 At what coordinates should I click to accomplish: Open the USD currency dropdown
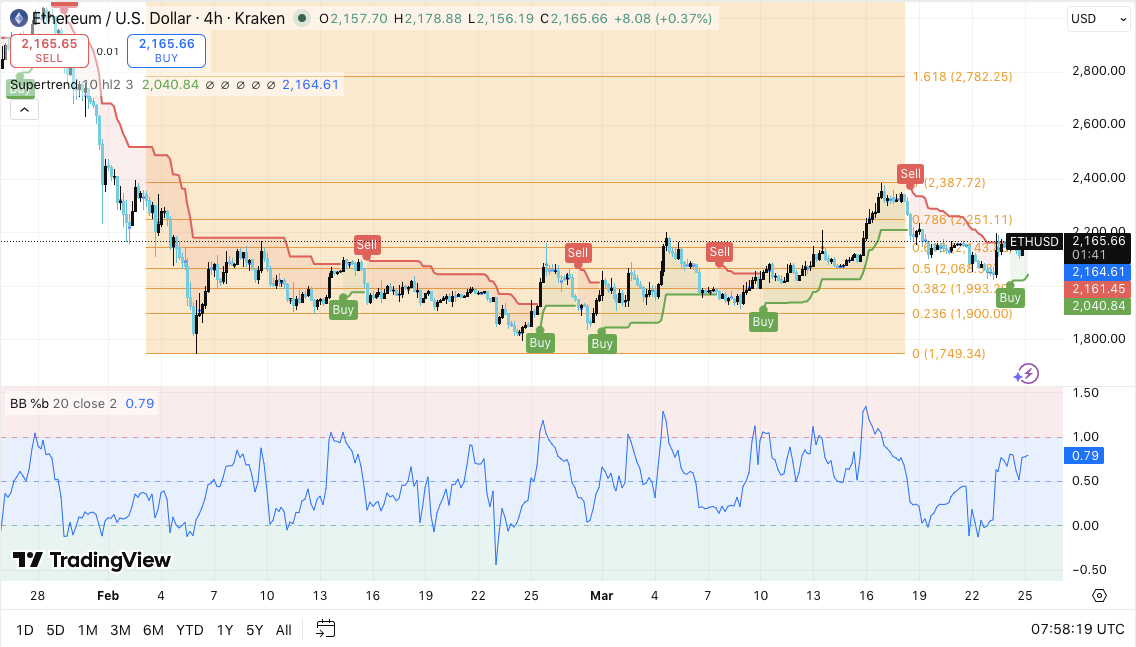tap(1095, 18)
